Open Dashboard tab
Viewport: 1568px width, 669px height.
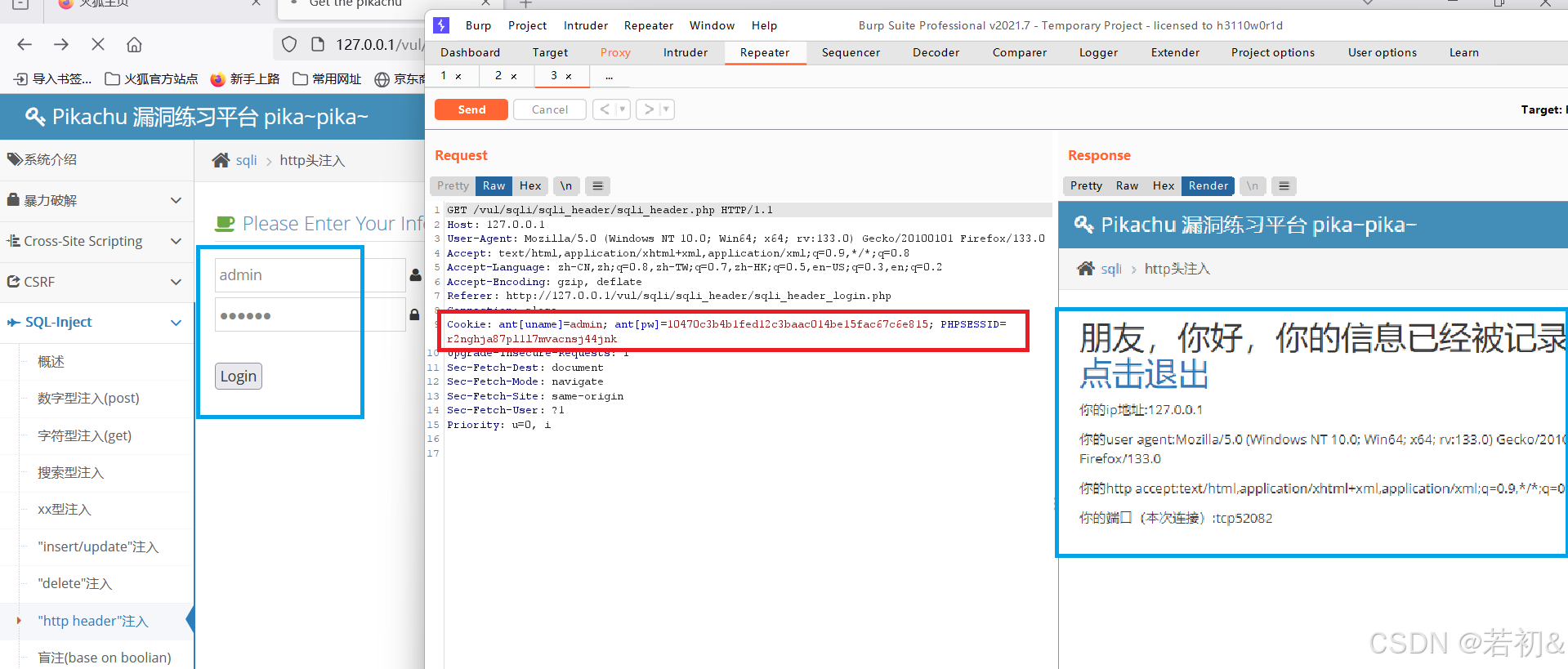click(x=470, y=52)
